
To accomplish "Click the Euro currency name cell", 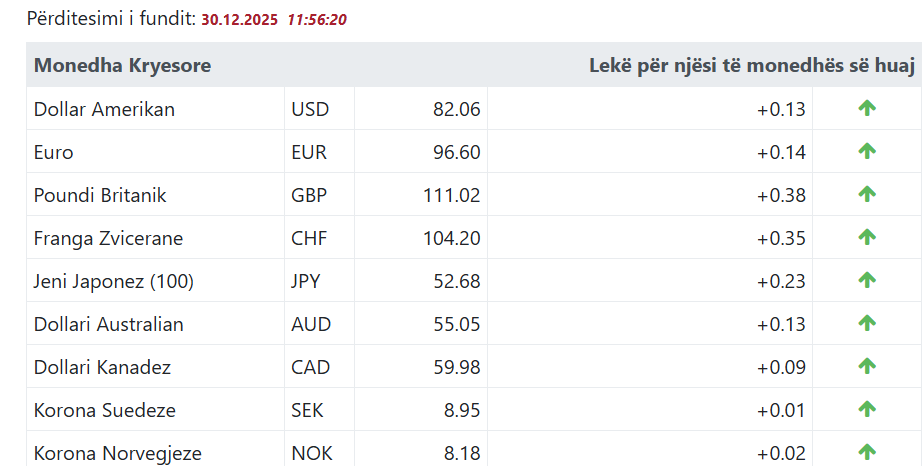I will point(54,153).
